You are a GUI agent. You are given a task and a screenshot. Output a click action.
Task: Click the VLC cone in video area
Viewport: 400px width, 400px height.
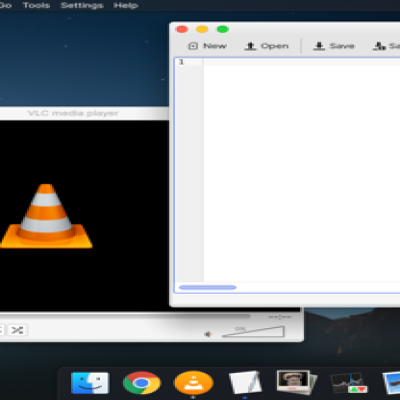[46, 216]
